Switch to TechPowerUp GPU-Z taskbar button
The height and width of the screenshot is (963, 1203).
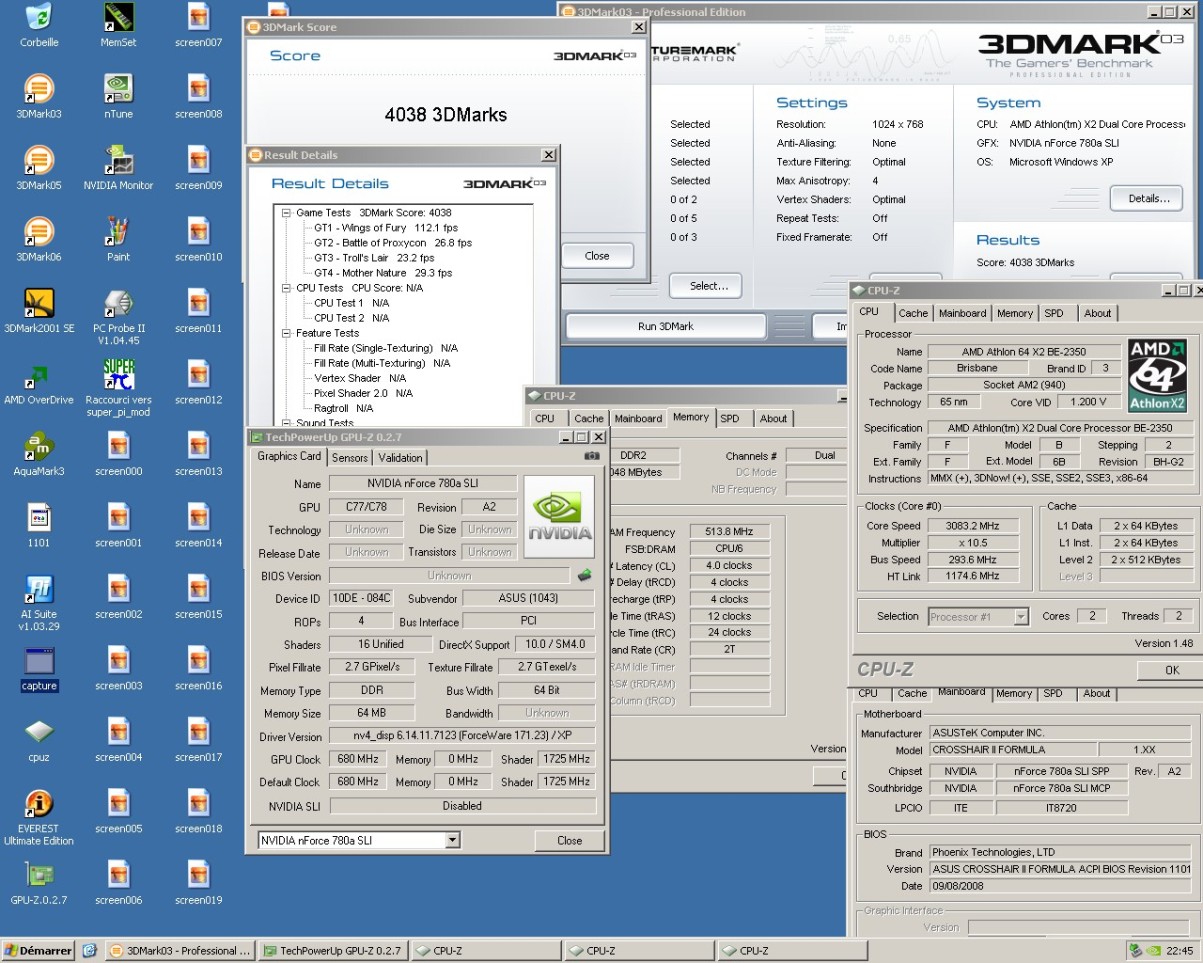(x=334, y=951)
